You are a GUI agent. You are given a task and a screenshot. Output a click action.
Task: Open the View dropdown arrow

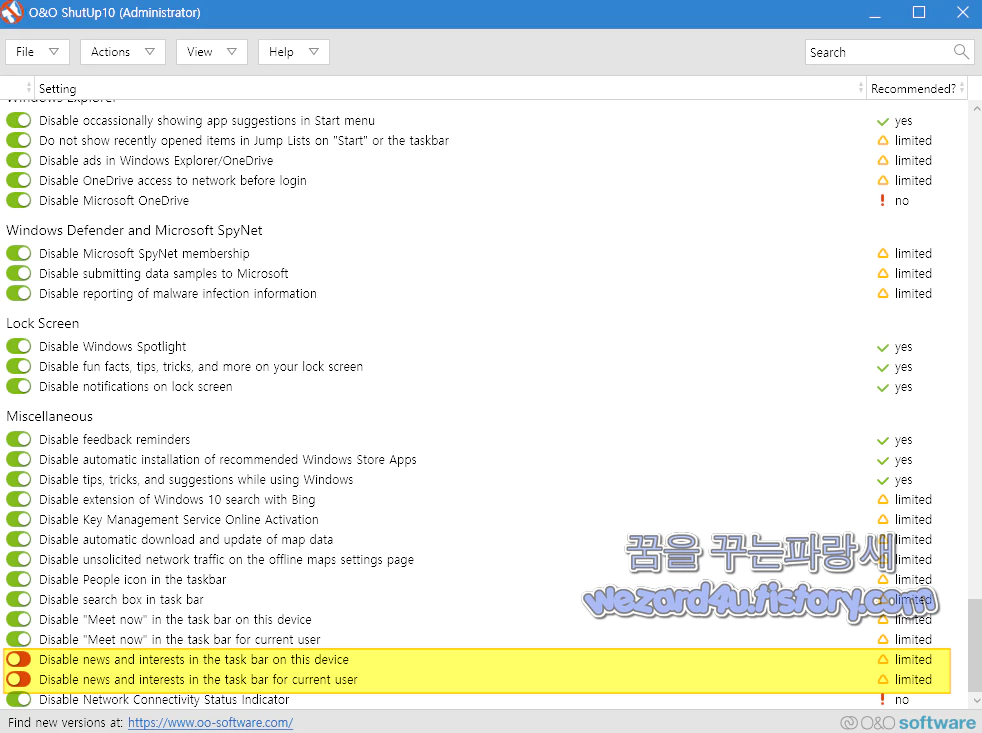pos(232,52)
